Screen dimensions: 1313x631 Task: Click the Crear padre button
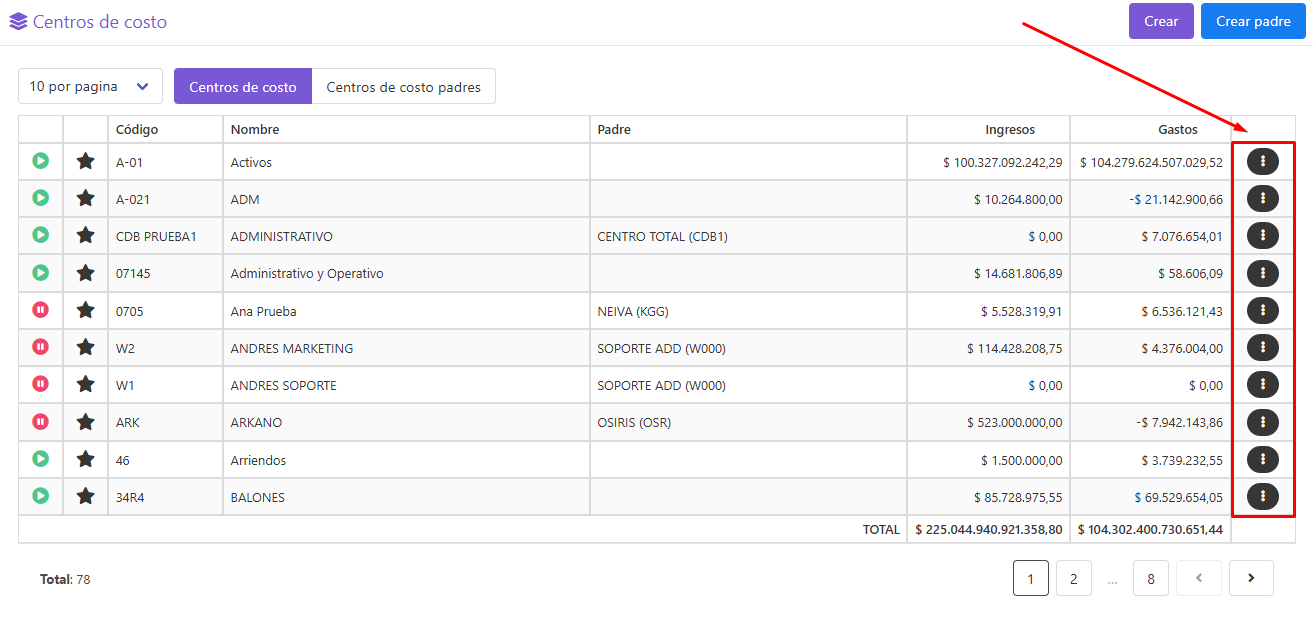tap(1253, 21)
